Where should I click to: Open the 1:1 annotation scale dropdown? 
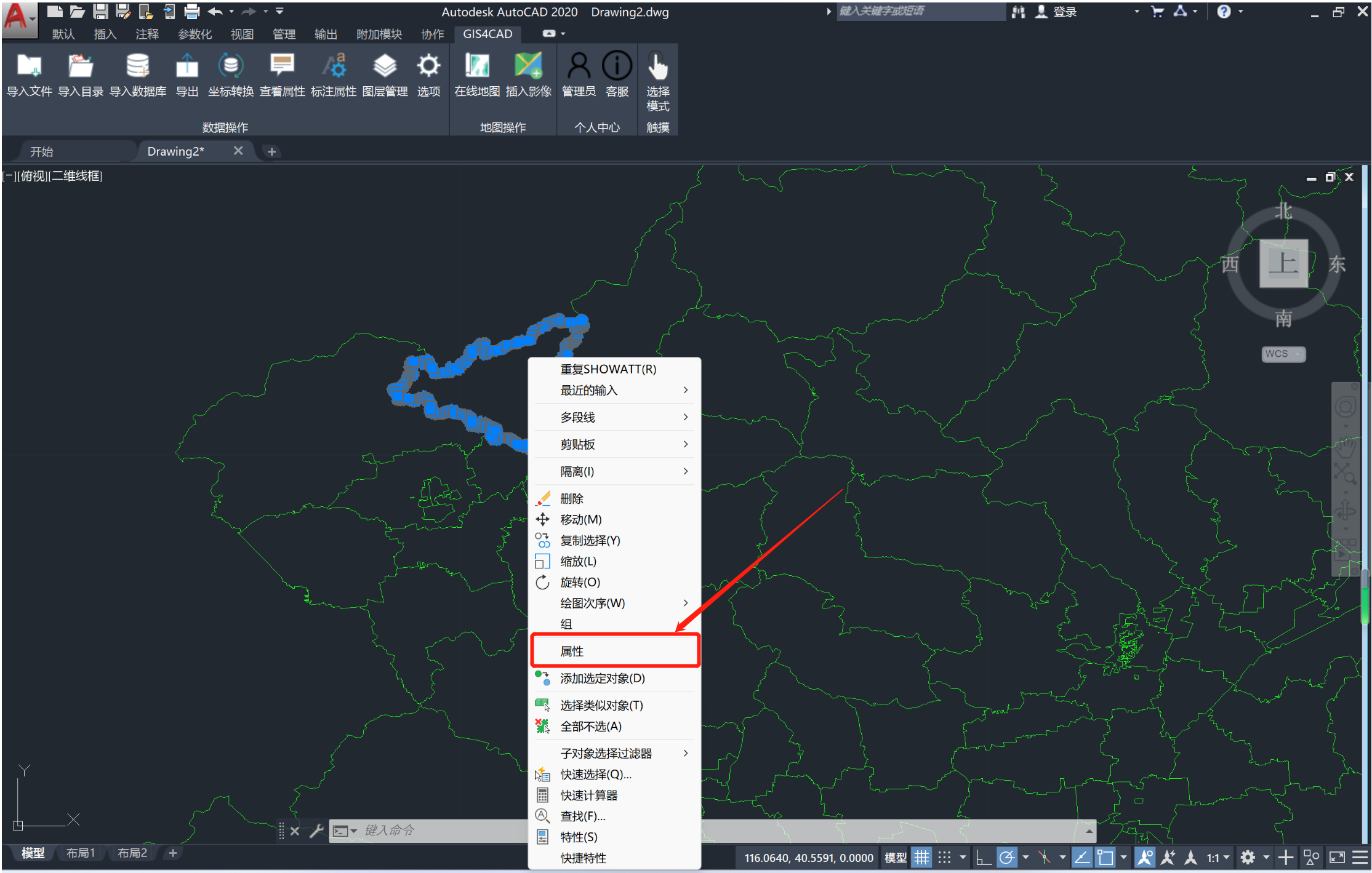(x=1218, y=858)
